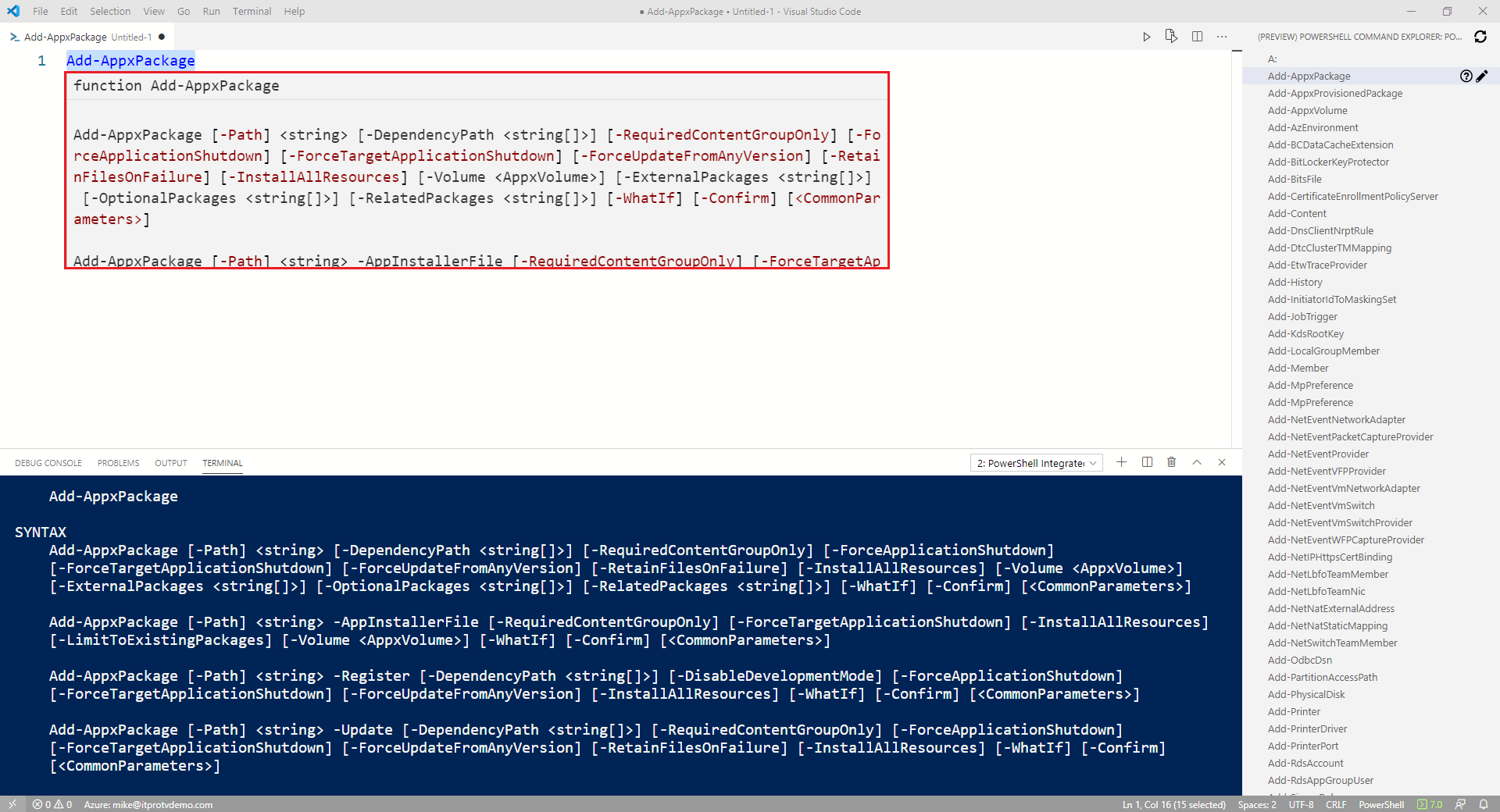Open the remote window indicator in status bar
Screen dimensions: 1500x812
(12, 804)
